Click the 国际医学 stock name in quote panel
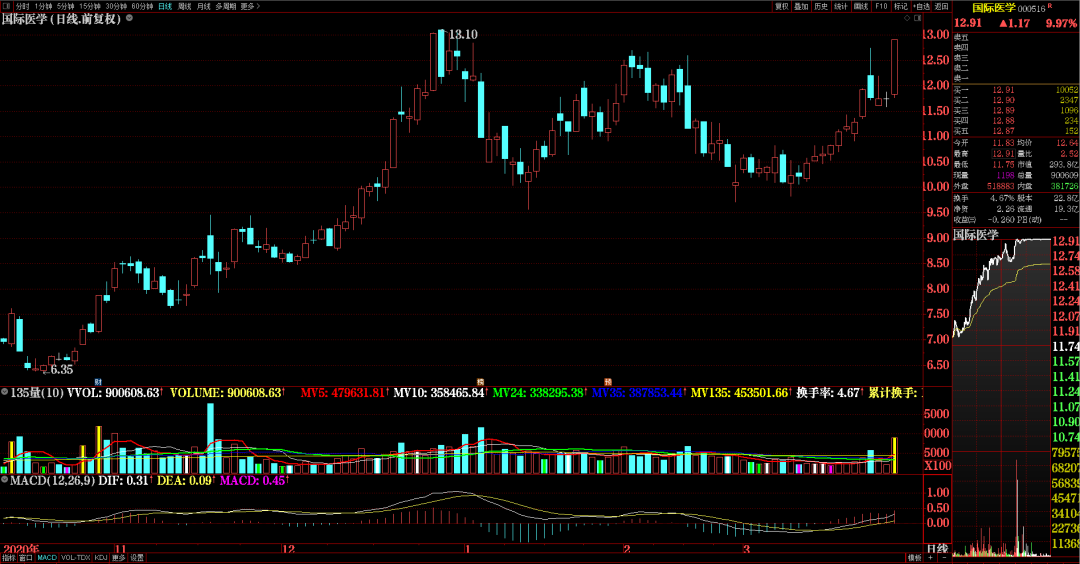This screenshot has width=1080, height=564. coord(994,8)
